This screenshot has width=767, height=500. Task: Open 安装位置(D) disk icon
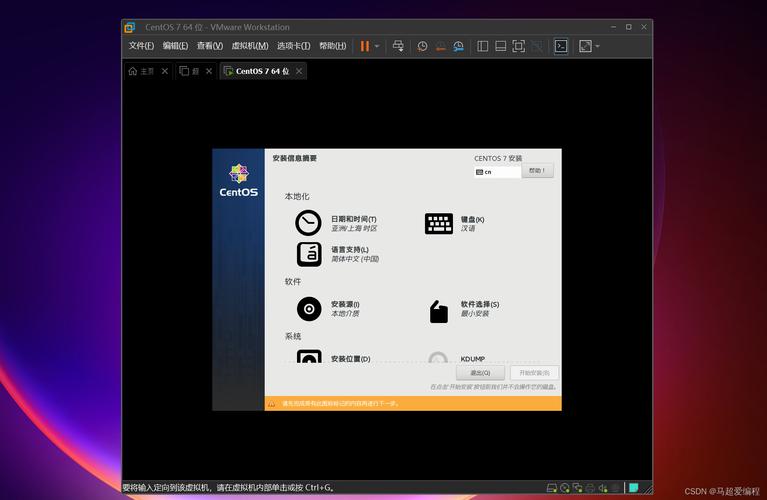pos(309,356)
